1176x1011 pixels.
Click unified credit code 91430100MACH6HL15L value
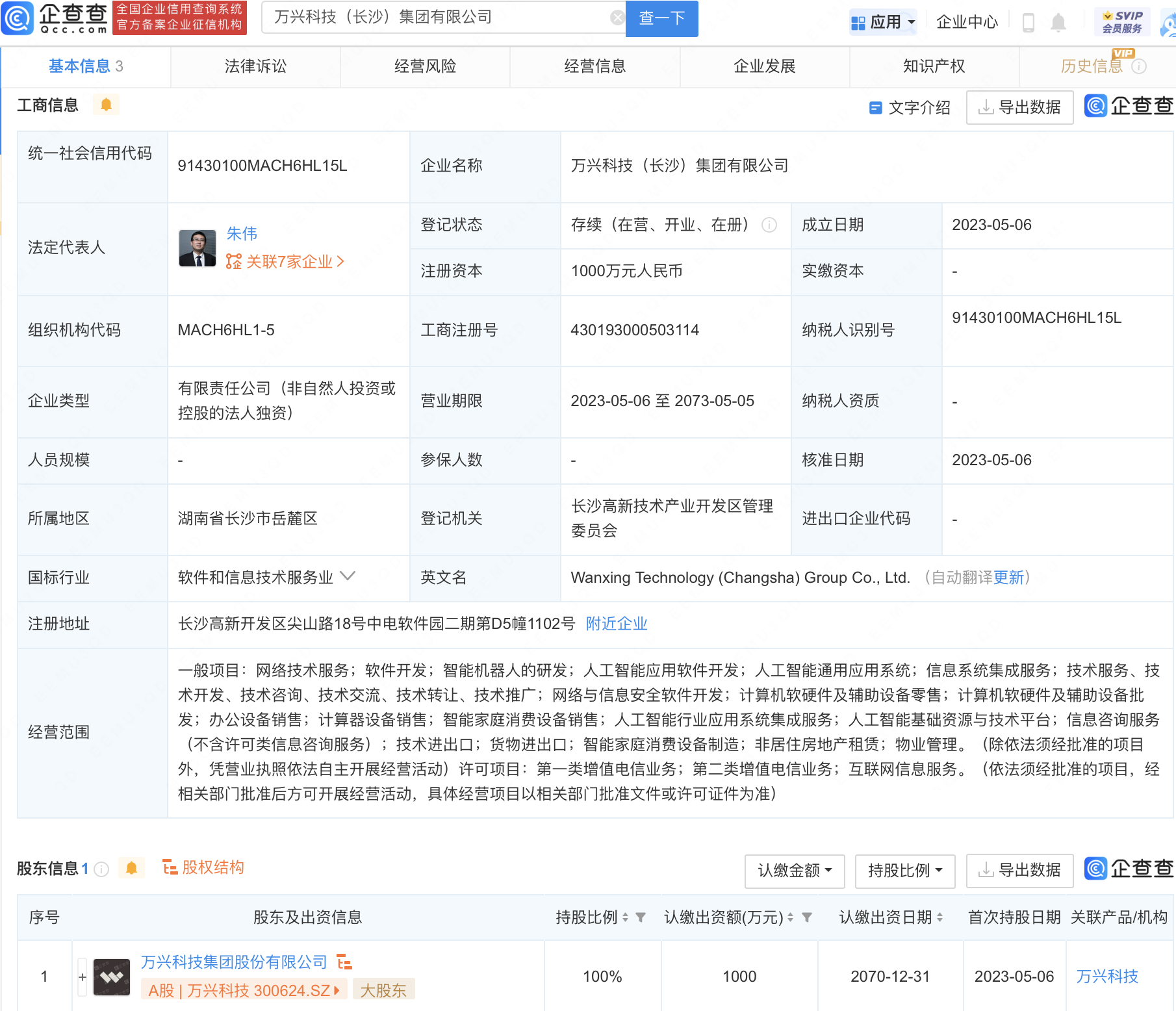[262, 166]
